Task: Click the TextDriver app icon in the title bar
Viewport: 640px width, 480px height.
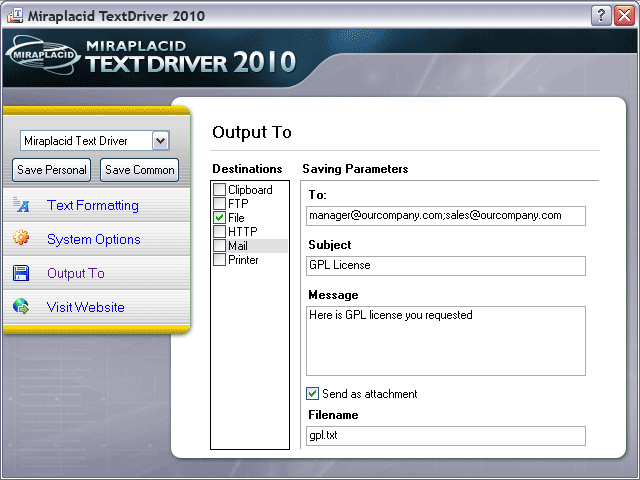Action: coord(15,16)
